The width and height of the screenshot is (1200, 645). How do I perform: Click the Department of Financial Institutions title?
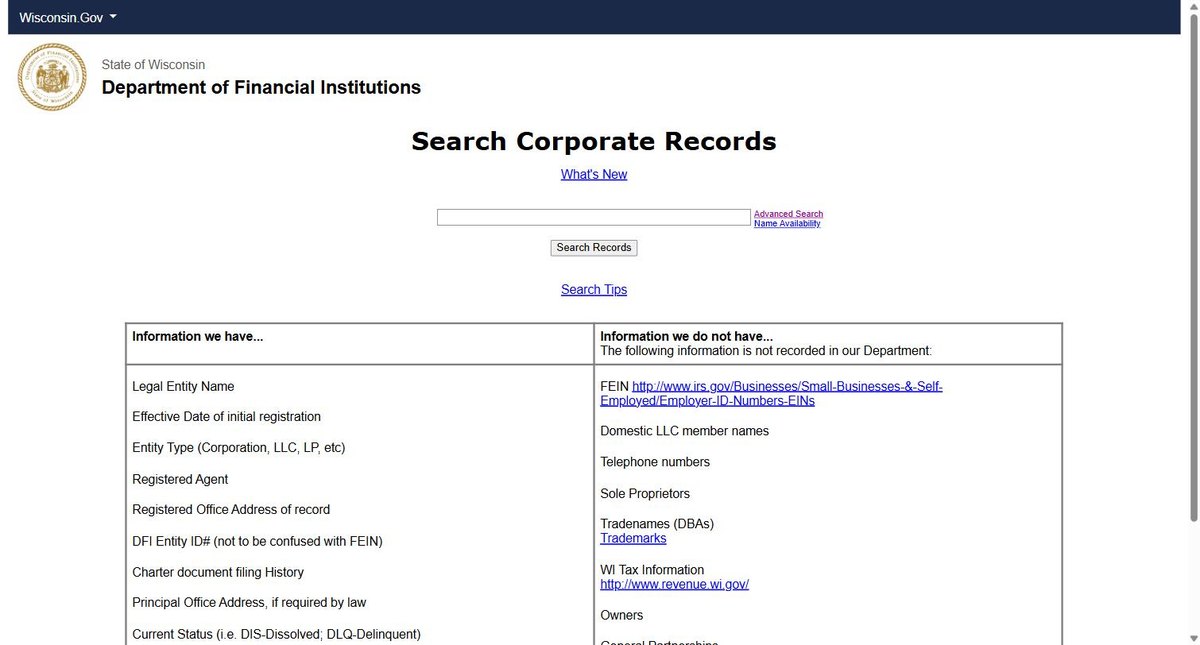[x=261, y=88]
